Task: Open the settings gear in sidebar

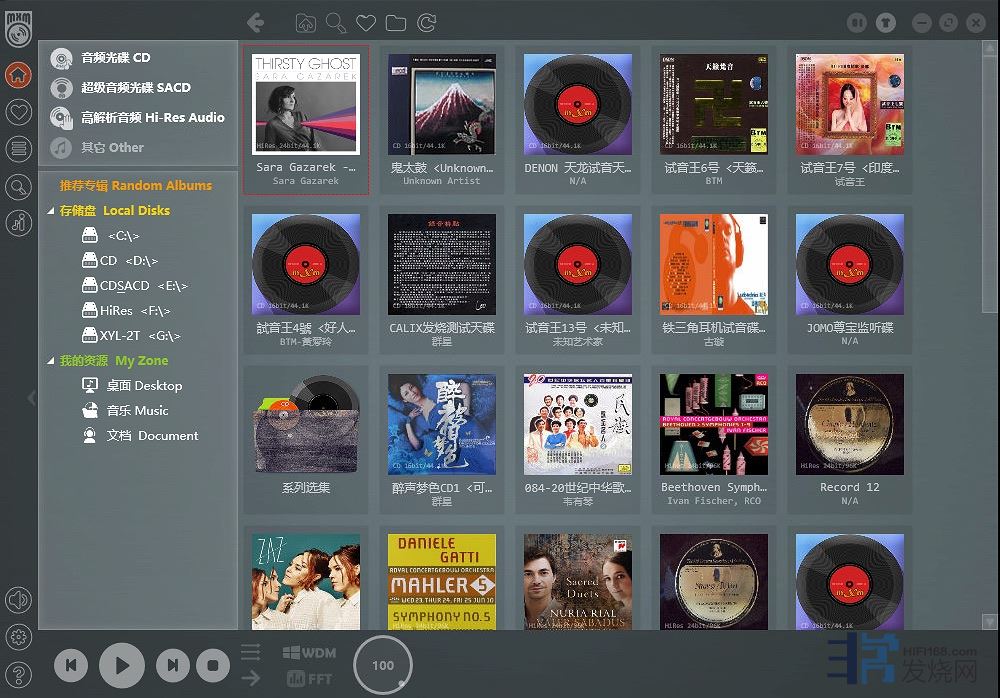Action: click(x=18, y=636)
